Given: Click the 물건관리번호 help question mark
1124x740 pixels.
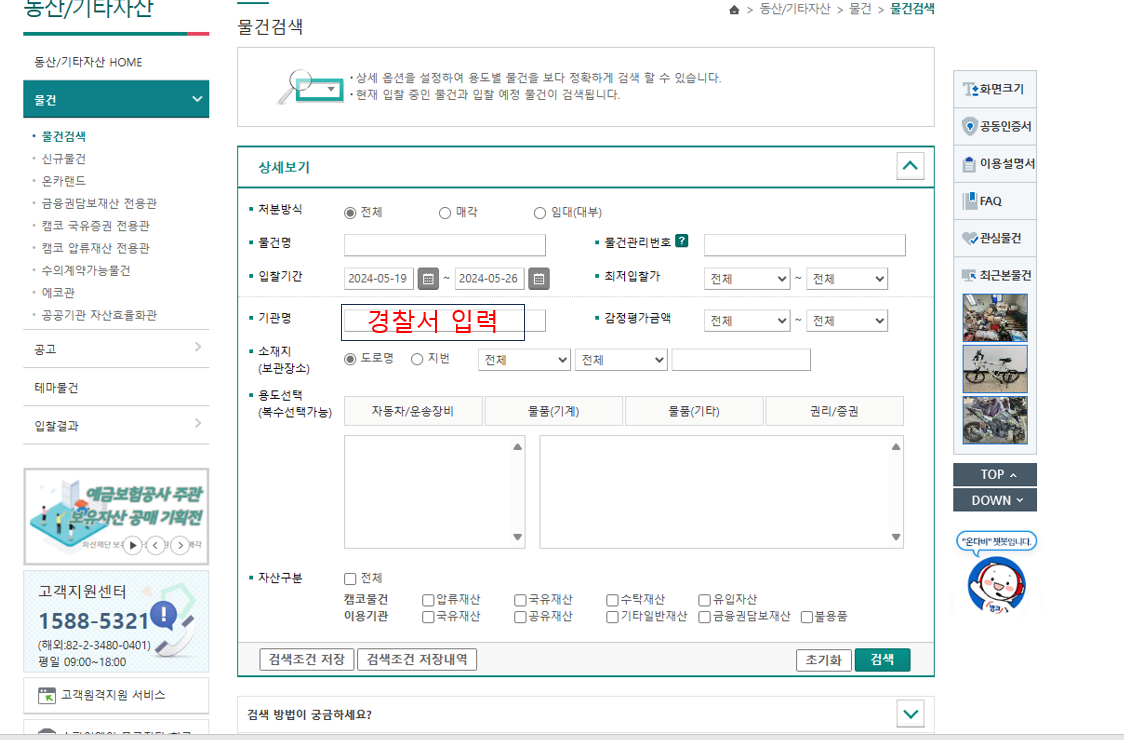Looking at the screenshot, I should pyautogui.click(x=683, y=240).
